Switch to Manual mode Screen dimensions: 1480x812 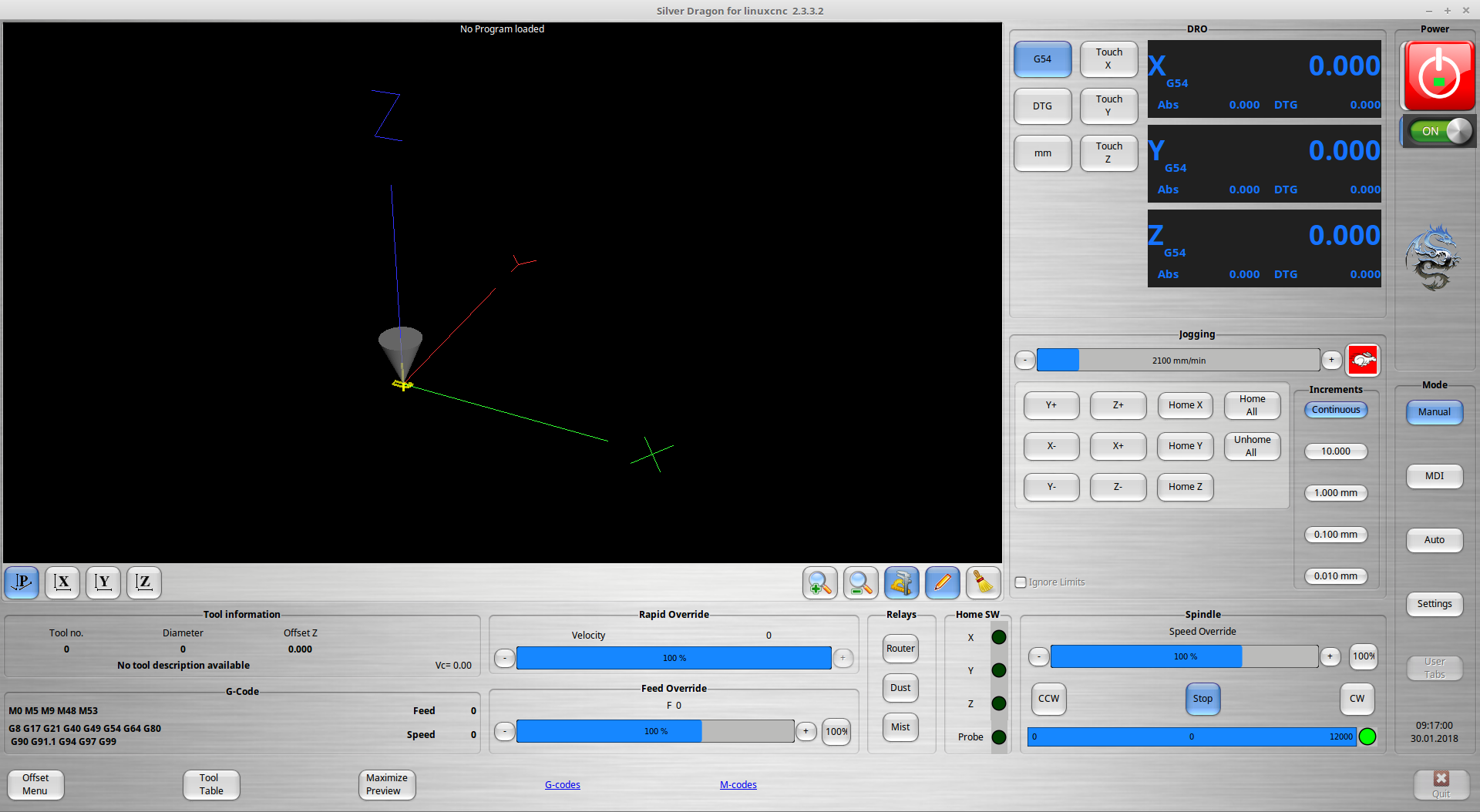1434,412
